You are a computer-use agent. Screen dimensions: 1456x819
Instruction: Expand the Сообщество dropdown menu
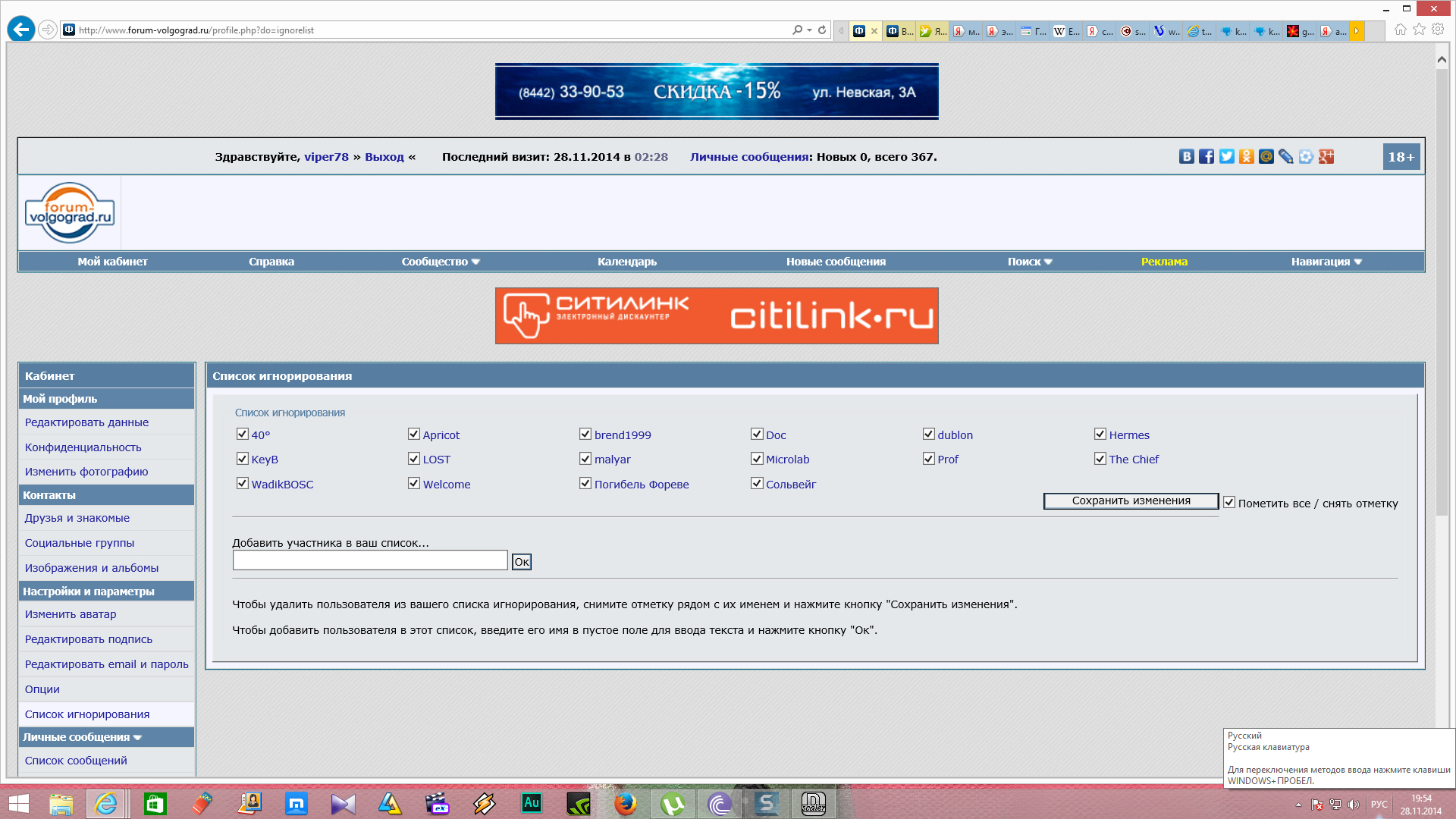441,262
